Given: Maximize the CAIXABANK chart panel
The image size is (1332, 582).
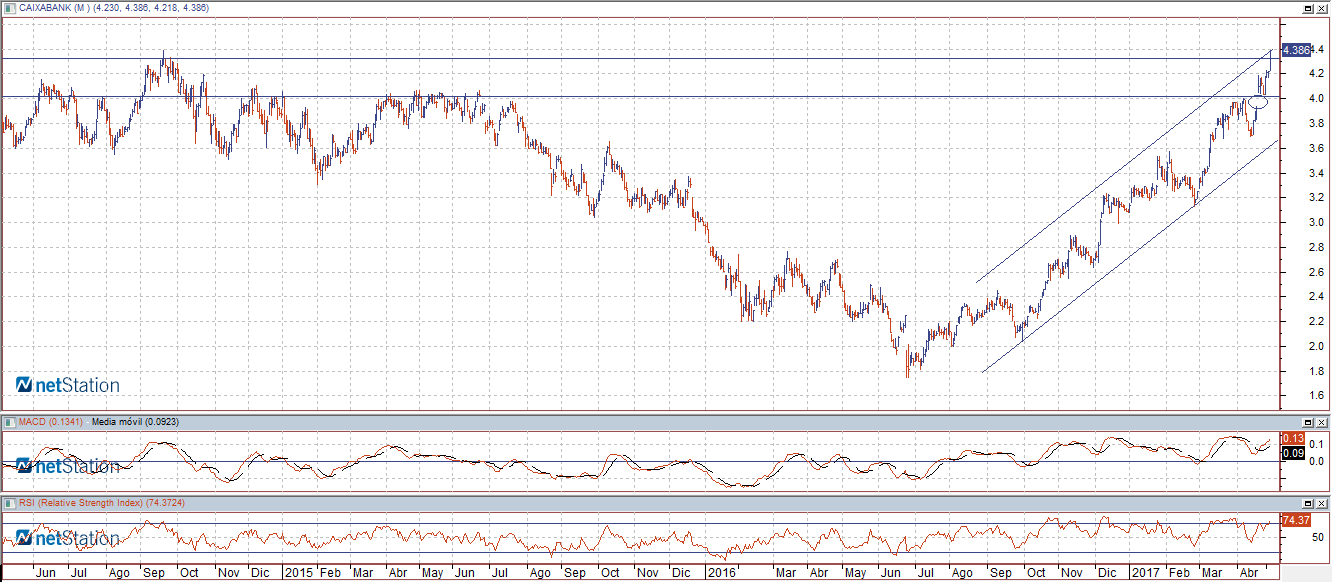Looking at the screenshot, I should point(1307,8).
